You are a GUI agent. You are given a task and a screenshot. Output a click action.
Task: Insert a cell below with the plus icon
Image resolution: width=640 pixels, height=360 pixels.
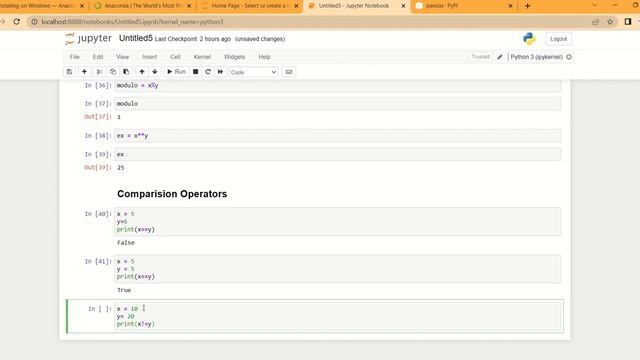[84, 72]
